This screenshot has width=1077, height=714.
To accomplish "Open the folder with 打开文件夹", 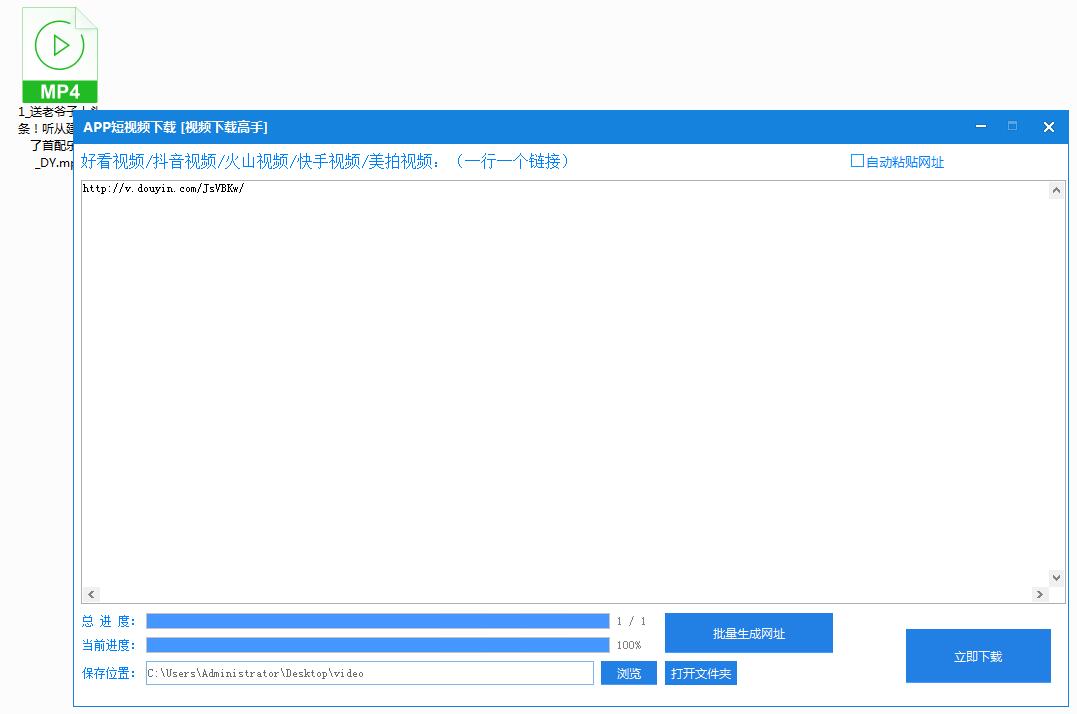I will pos(701,673).
